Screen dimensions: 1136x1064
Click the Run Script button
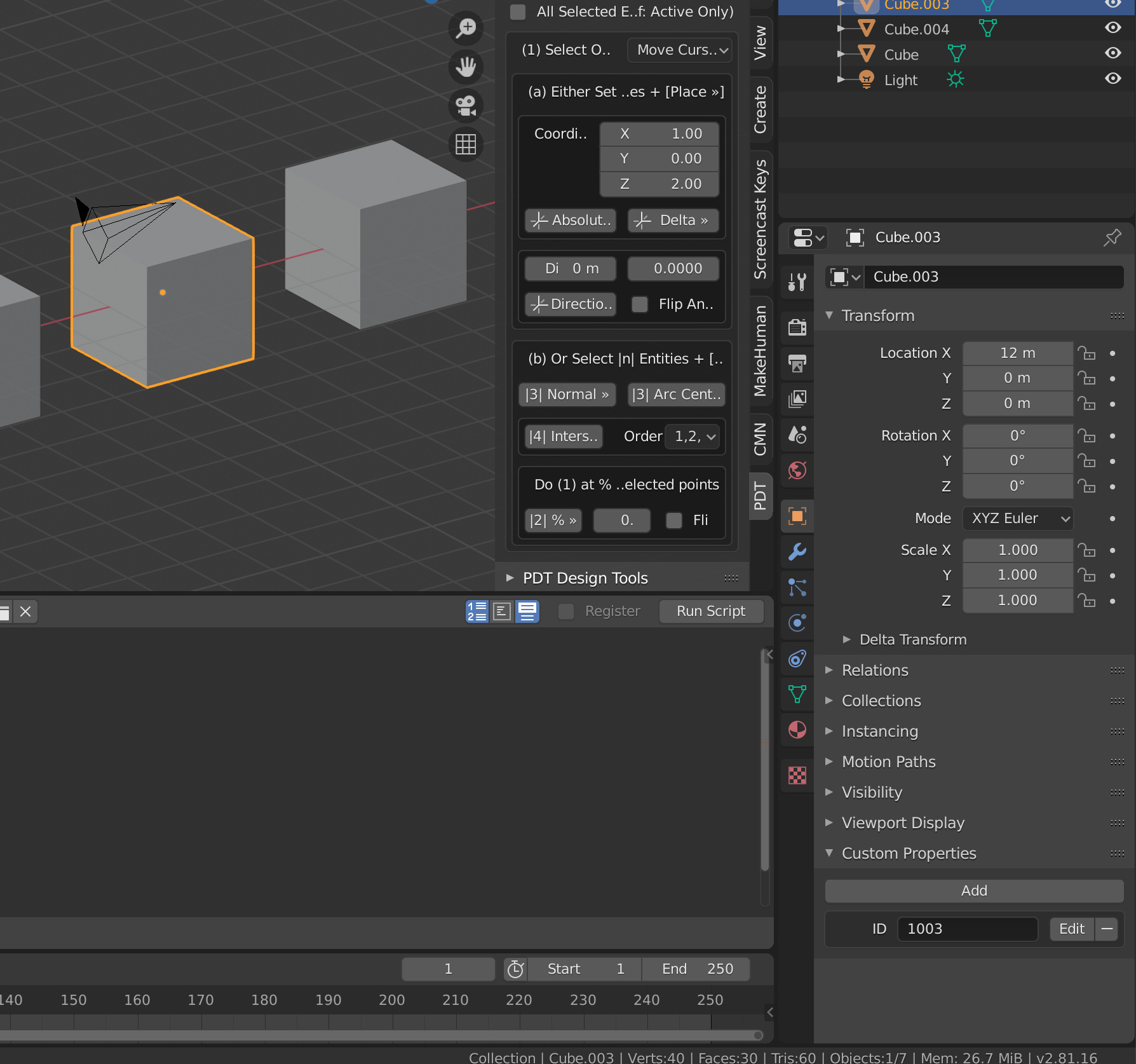(x=710, y=611)
